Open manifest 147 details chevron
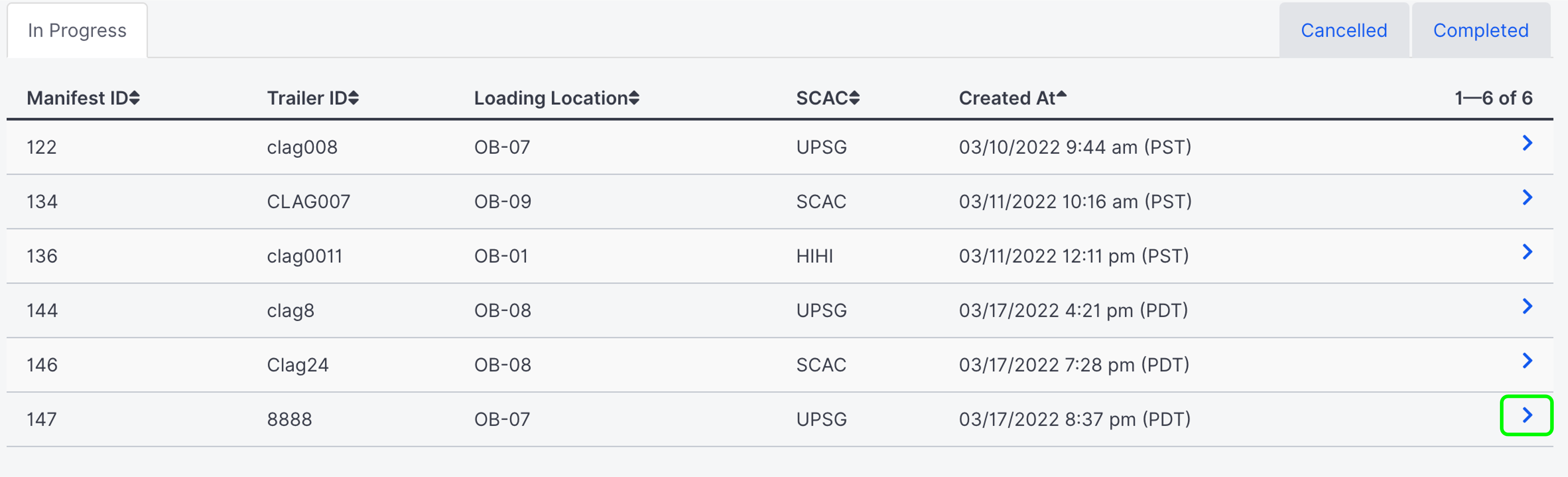Image resolution: width=1568 pixels, height=477 pixels. click(x=1527, y=415)
